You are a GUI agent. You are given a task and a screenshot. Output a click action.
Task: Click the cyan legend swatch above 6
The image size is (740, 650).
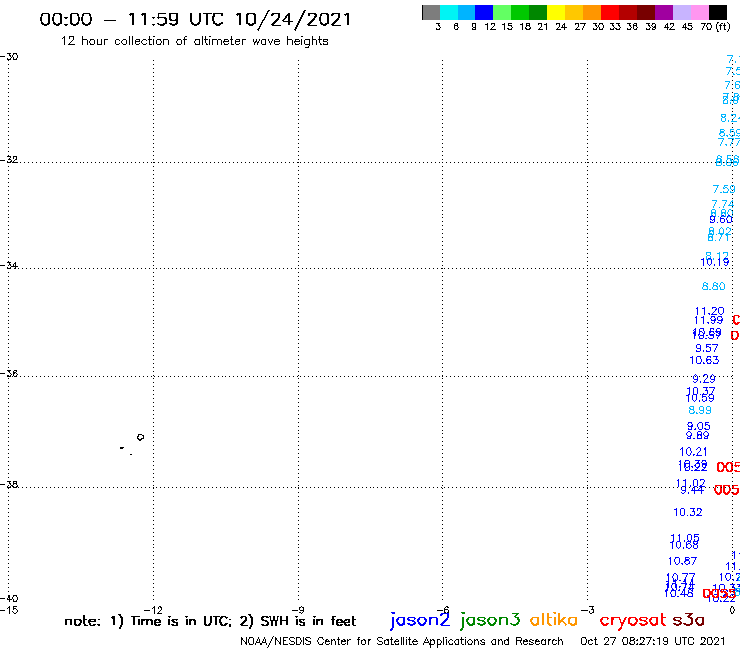click(449, 12)
